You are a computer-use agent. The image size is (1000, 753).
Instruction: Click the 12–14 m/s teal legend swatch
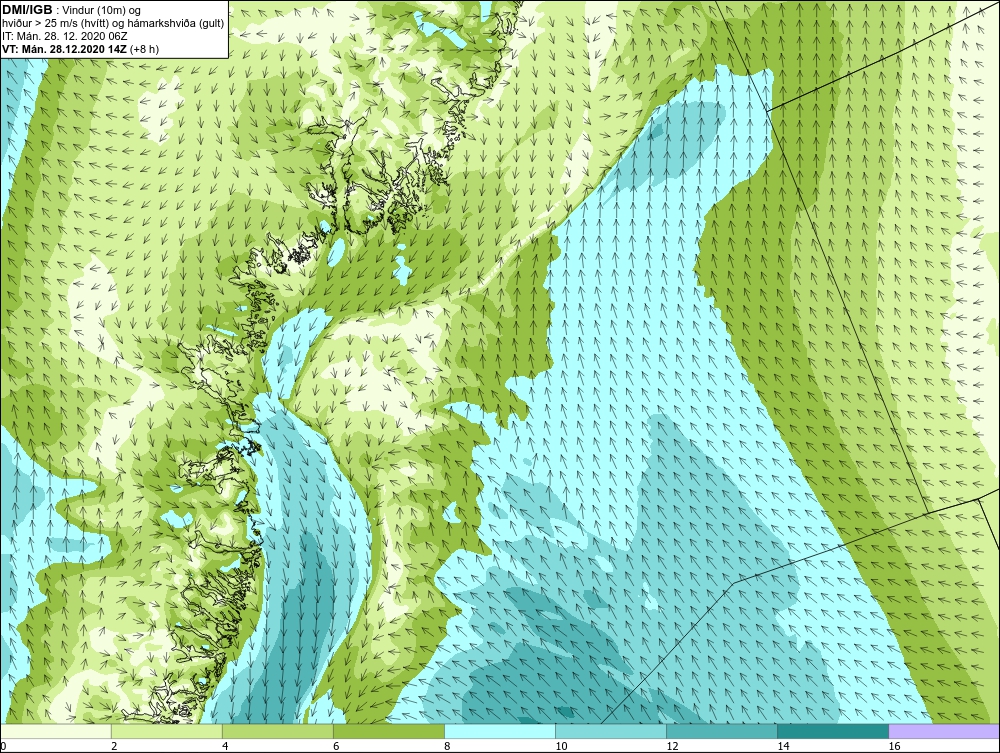[x=722, y=731]
